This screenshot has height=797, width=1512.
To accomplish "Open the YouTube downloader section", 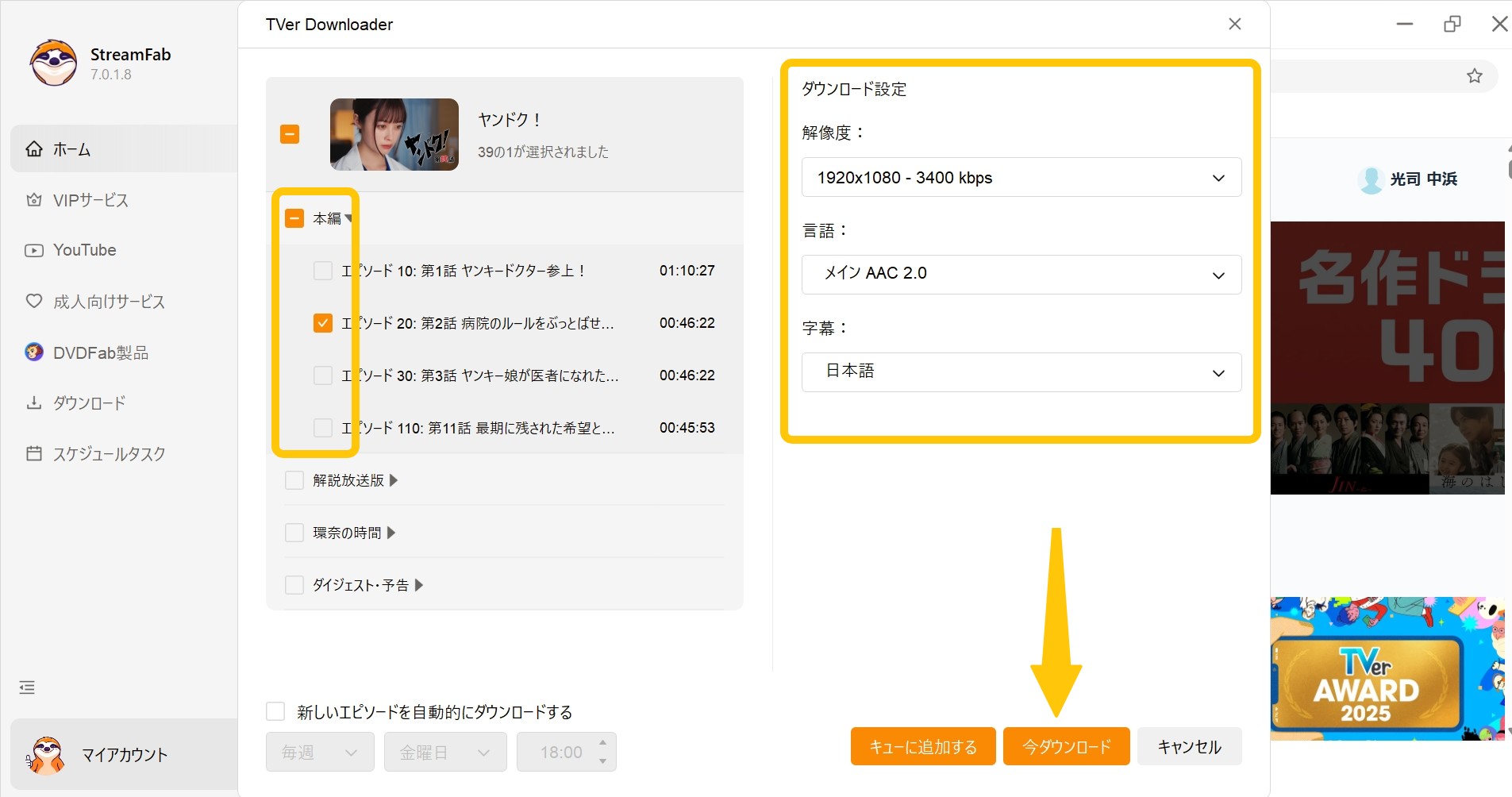I will [84, 250].
